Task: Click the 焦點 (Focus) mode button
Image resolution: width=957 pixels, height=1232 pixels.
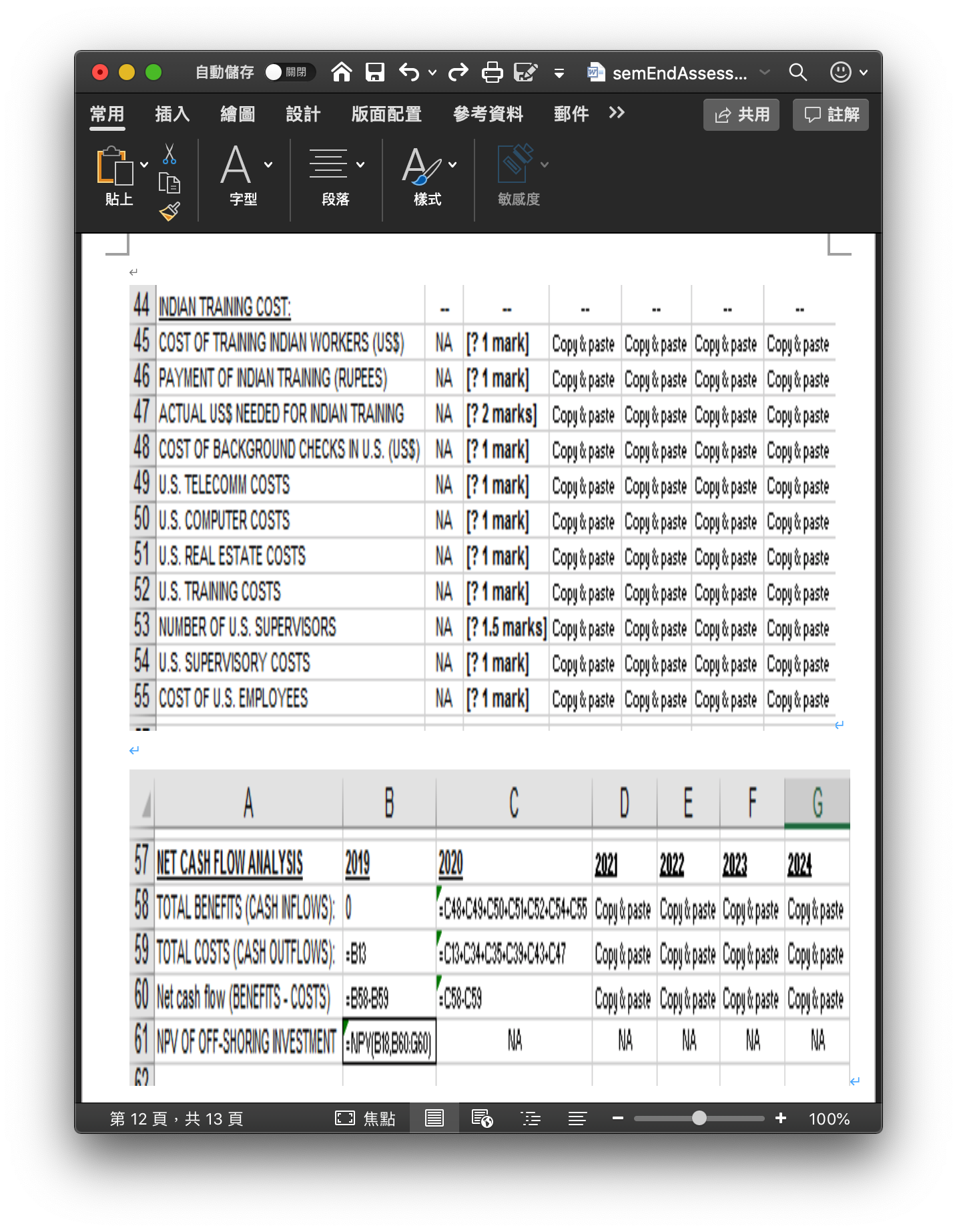Action: (365, 1119)
